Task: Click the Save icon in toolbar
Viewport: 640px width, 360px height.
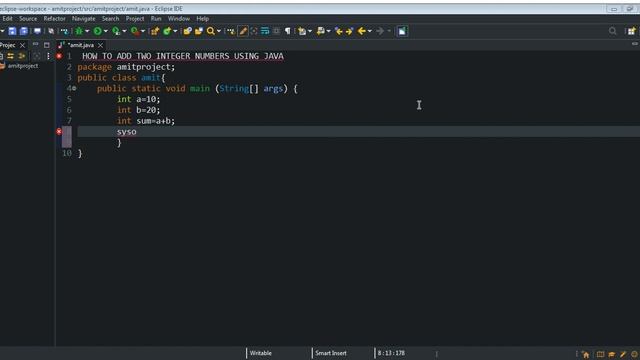Action: coord(12,31)
